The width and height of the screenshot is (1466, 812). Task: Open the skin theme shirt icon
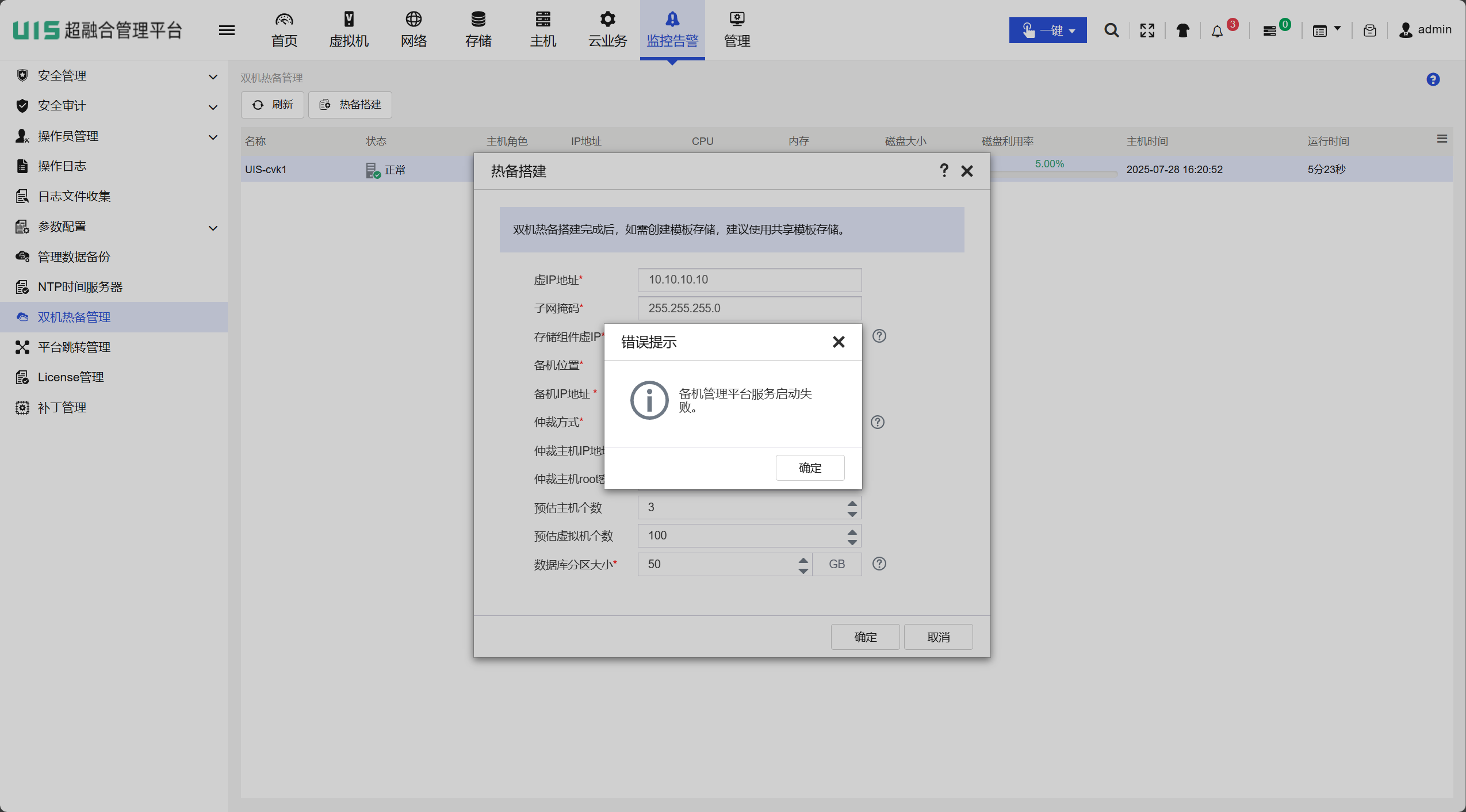pyautogui.click(x=1182, y=30)
